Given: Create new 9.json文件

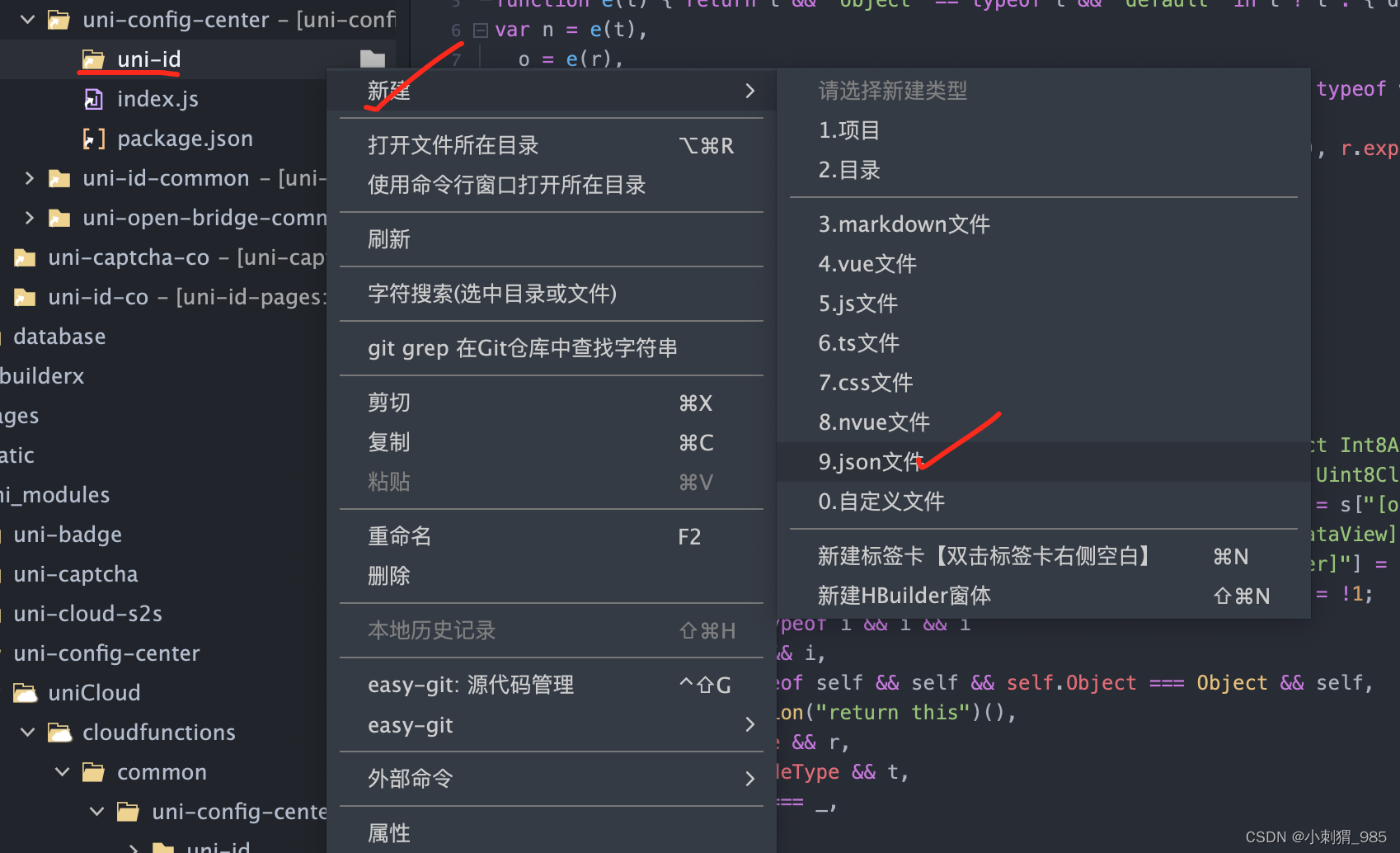Looking at the screenshot, I should [1044, 462].
